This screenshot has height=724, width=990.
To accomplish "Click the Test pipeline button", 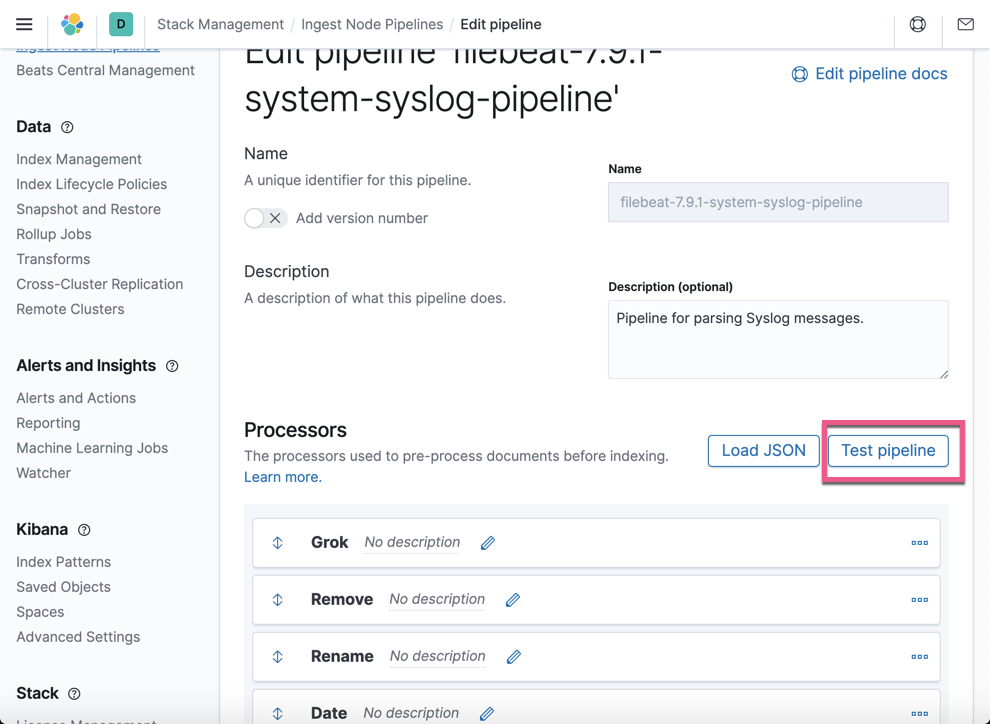I will coord(888,451).
